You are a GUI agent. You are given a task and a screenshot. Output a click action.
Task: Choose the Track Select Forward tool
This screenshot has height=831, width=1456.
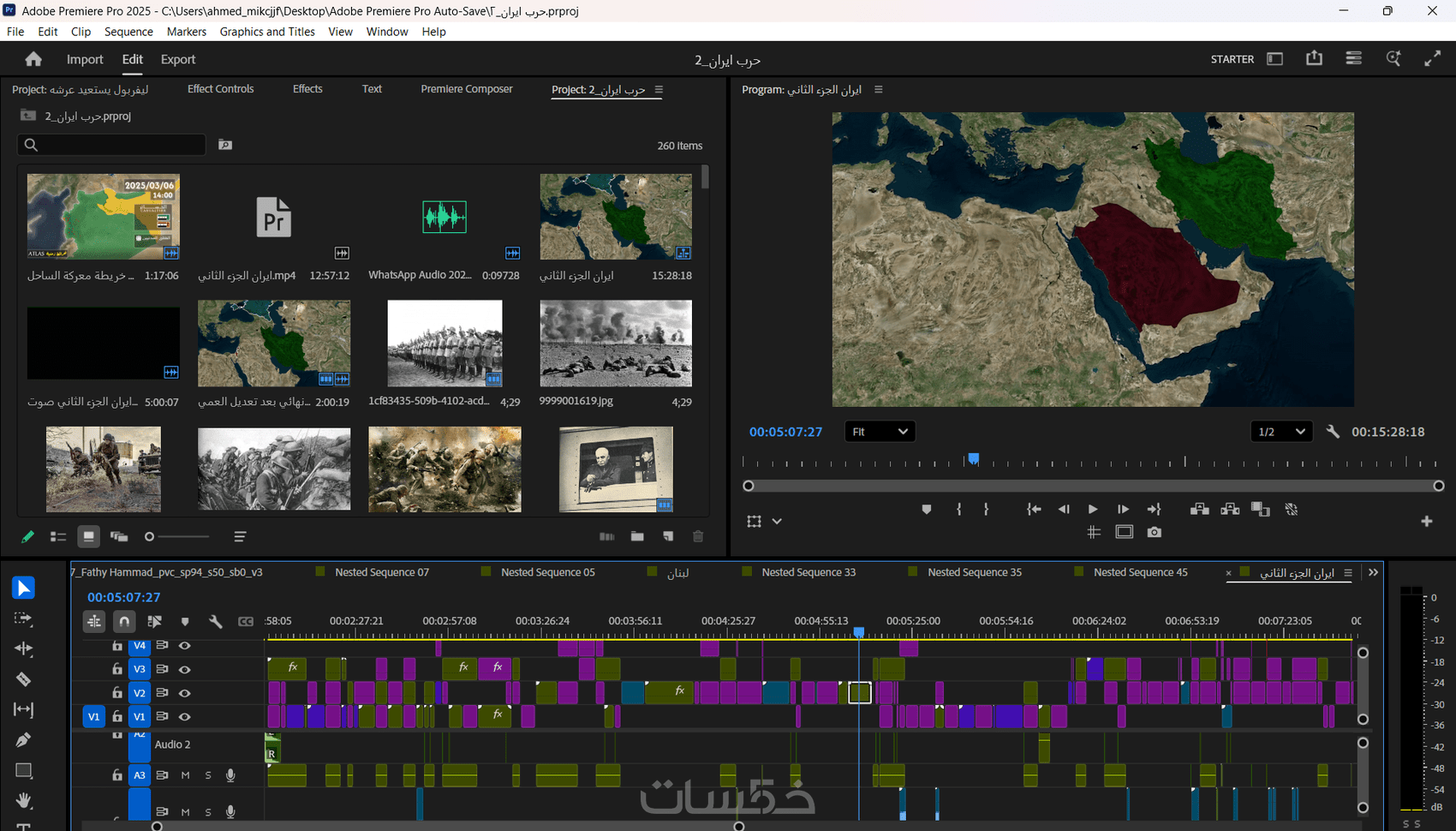(23, 619)
